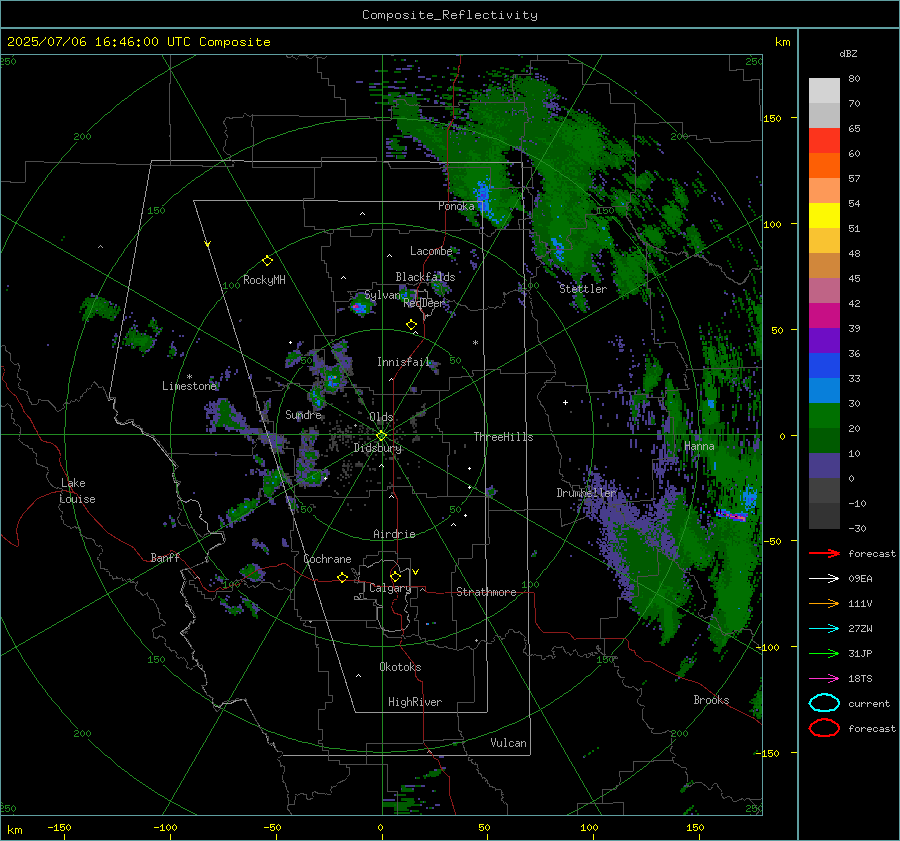Click the Blackfalds town label
Viewport: 900px width, 841px height.
tap(425, 277)
